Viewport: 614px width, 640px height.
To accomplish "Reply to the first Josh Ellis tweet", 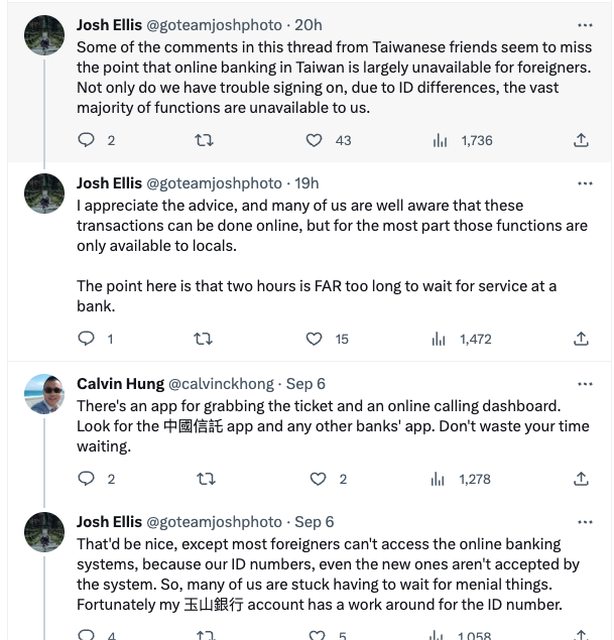I will click(x=86, y=141).
